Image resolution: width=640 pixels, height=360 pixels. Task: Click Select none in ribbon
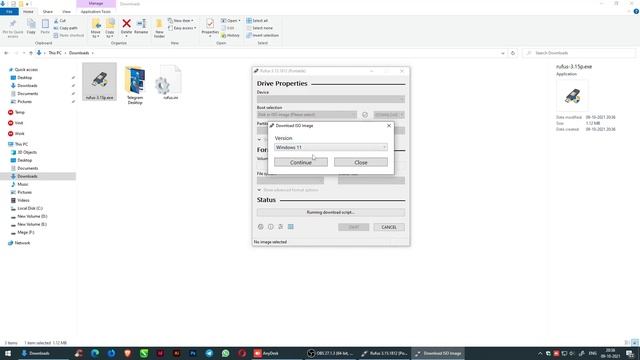pos(260,28)
